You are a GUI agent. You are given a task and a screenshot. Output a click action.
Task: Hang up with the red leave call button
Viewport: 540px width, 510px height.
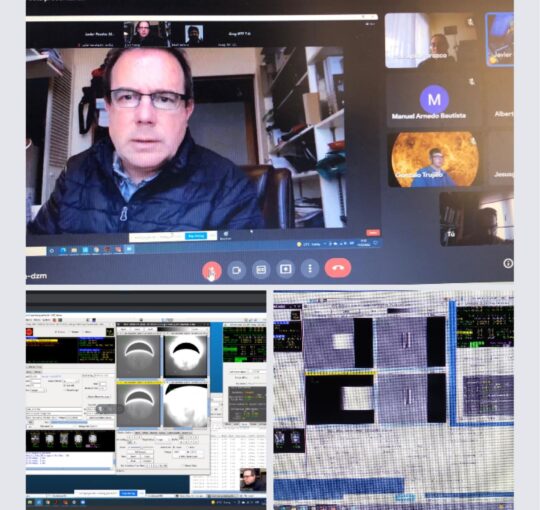338,268
